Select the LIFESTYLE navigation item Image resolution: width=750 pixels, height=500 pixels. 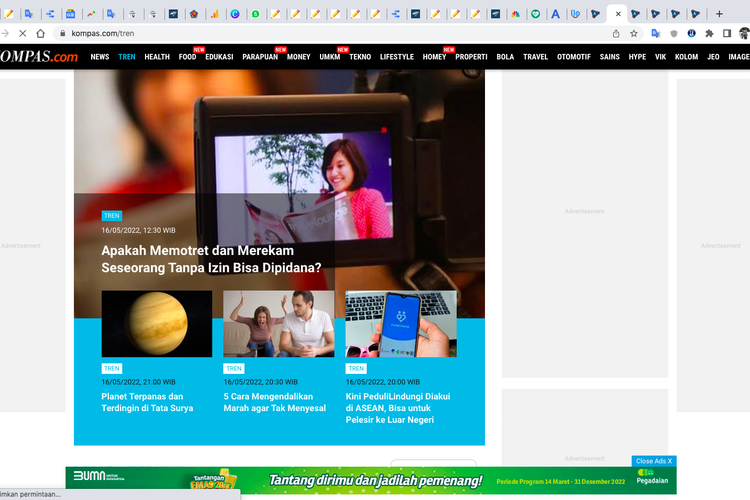click(x=396, y=57)
